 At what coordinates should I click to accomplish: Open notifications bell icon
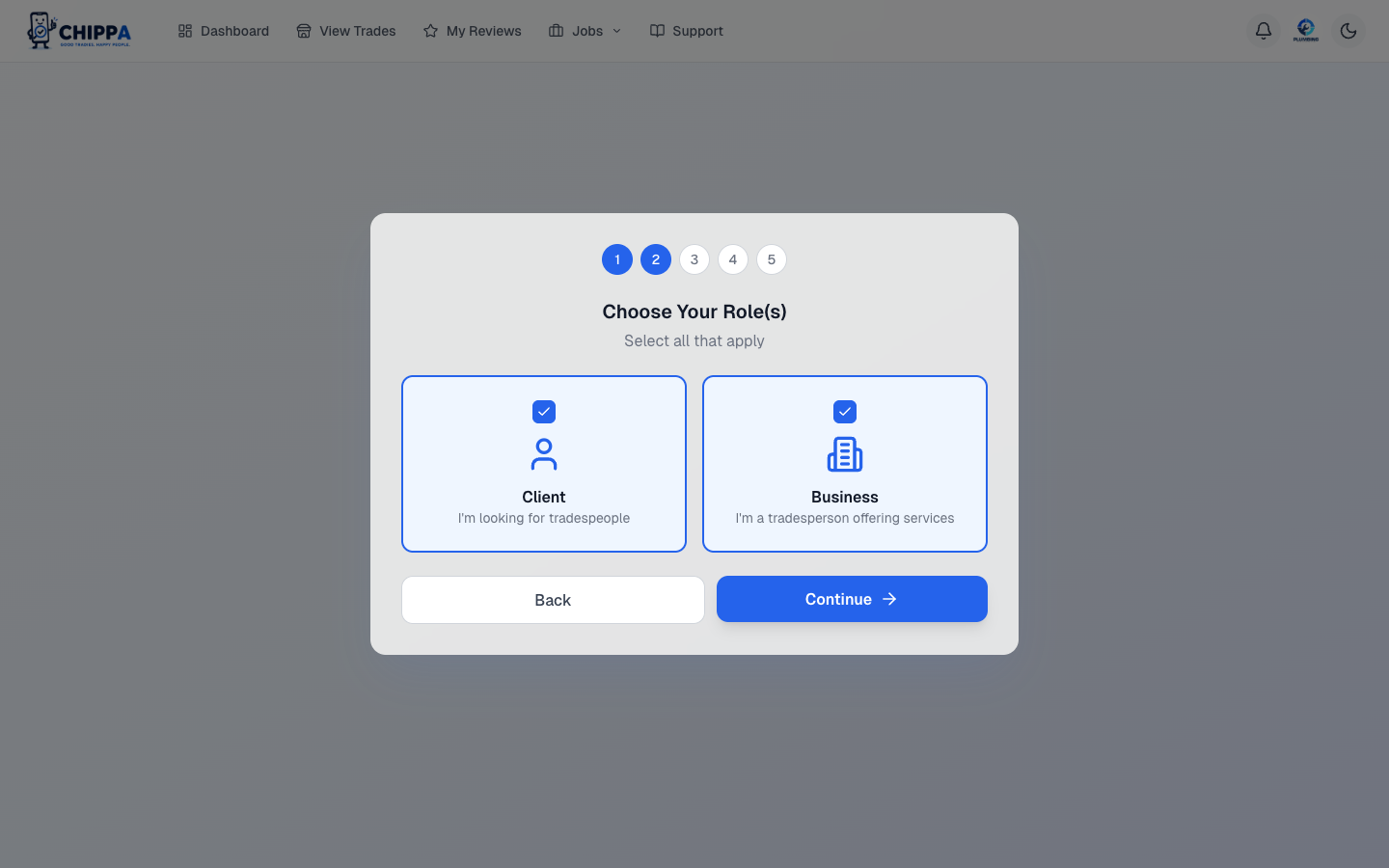tap(1264, 31)
